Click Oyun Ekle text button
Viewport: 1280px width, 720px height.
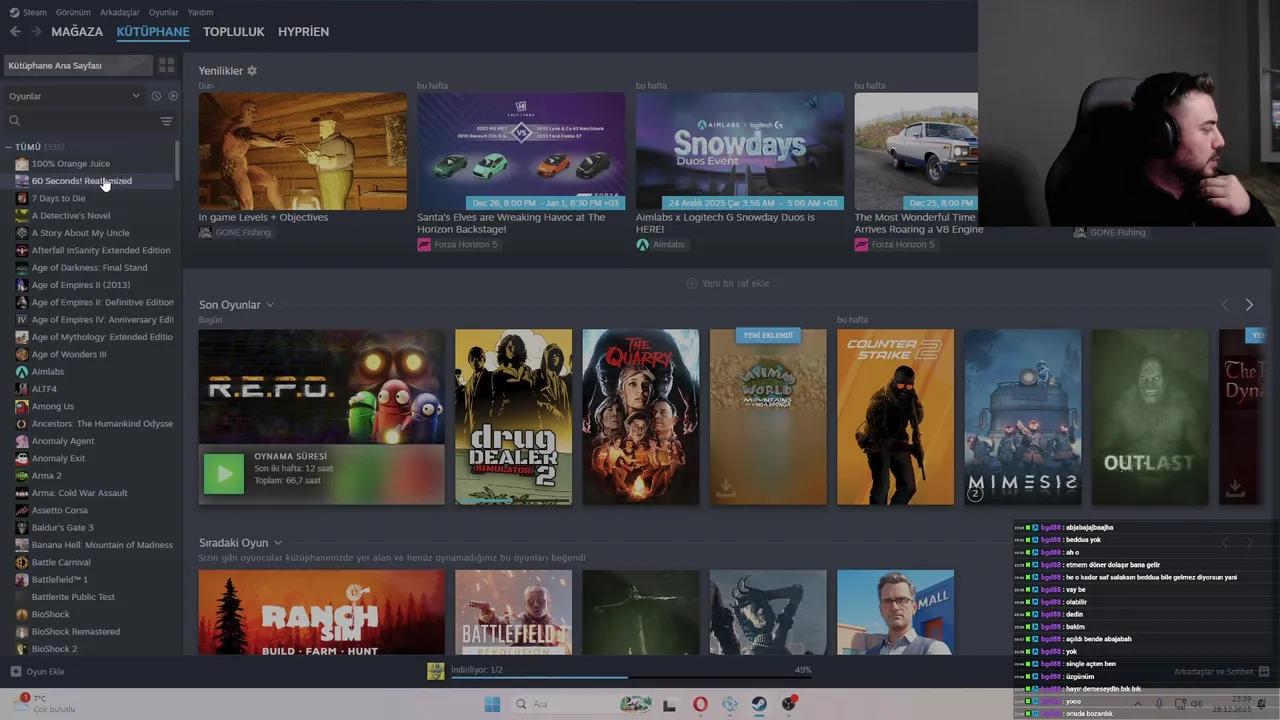(45, 672)
